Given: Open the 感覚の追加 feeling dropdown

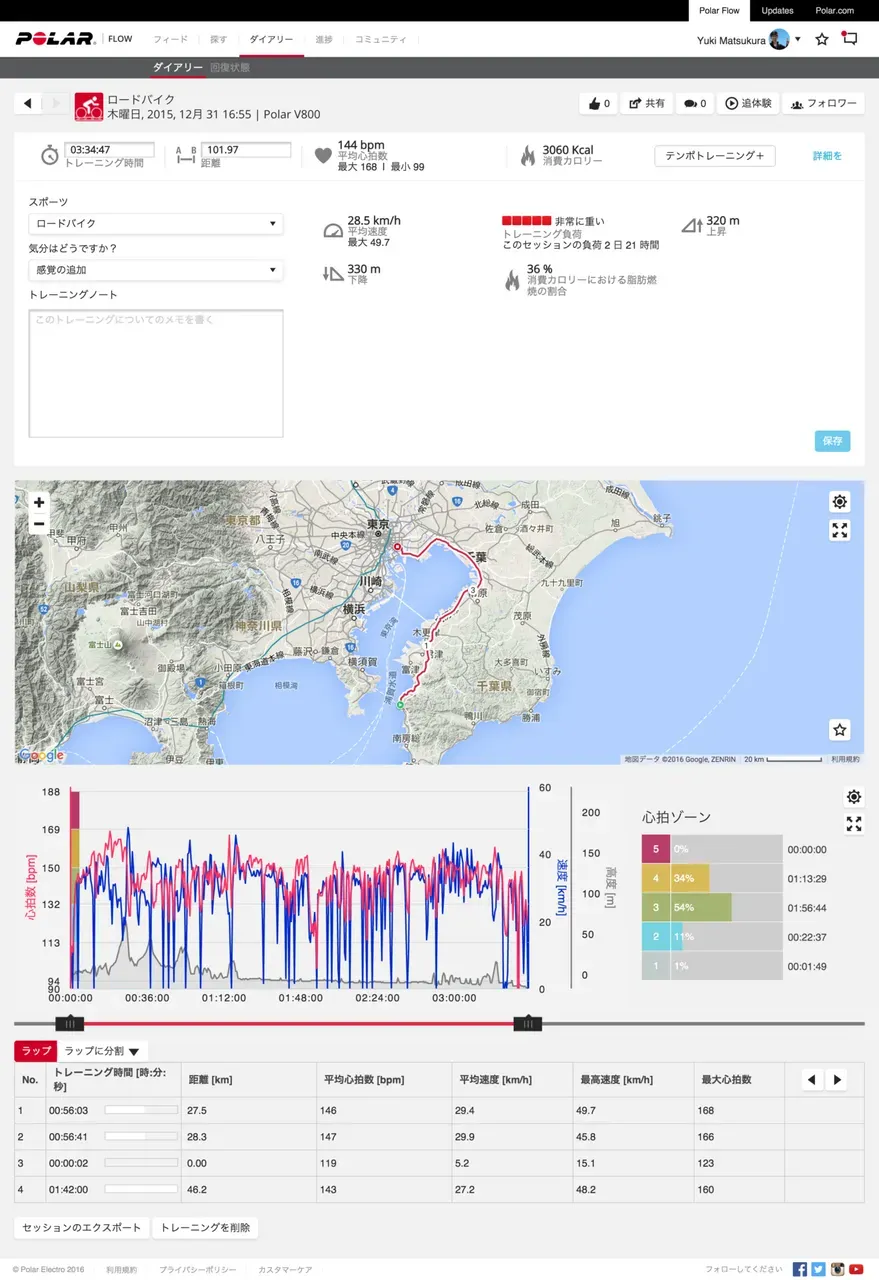Looking at the screenshot, I should click(155, 270).
